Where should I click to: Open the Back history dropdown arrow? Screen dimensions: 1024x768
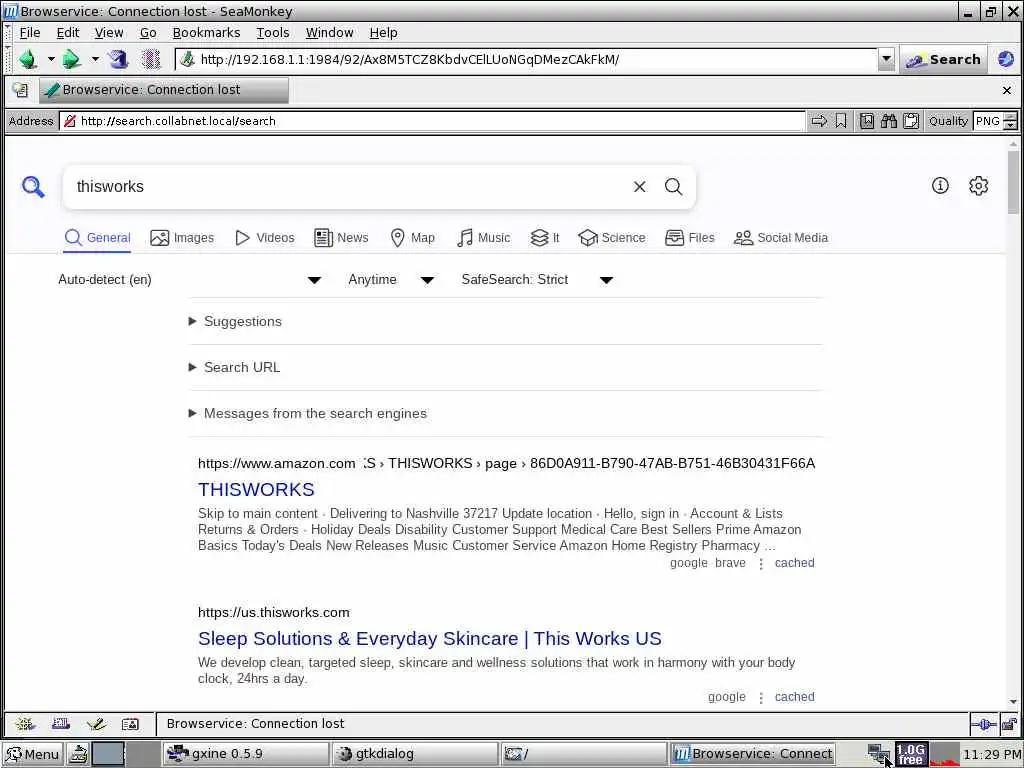point(51,59)
